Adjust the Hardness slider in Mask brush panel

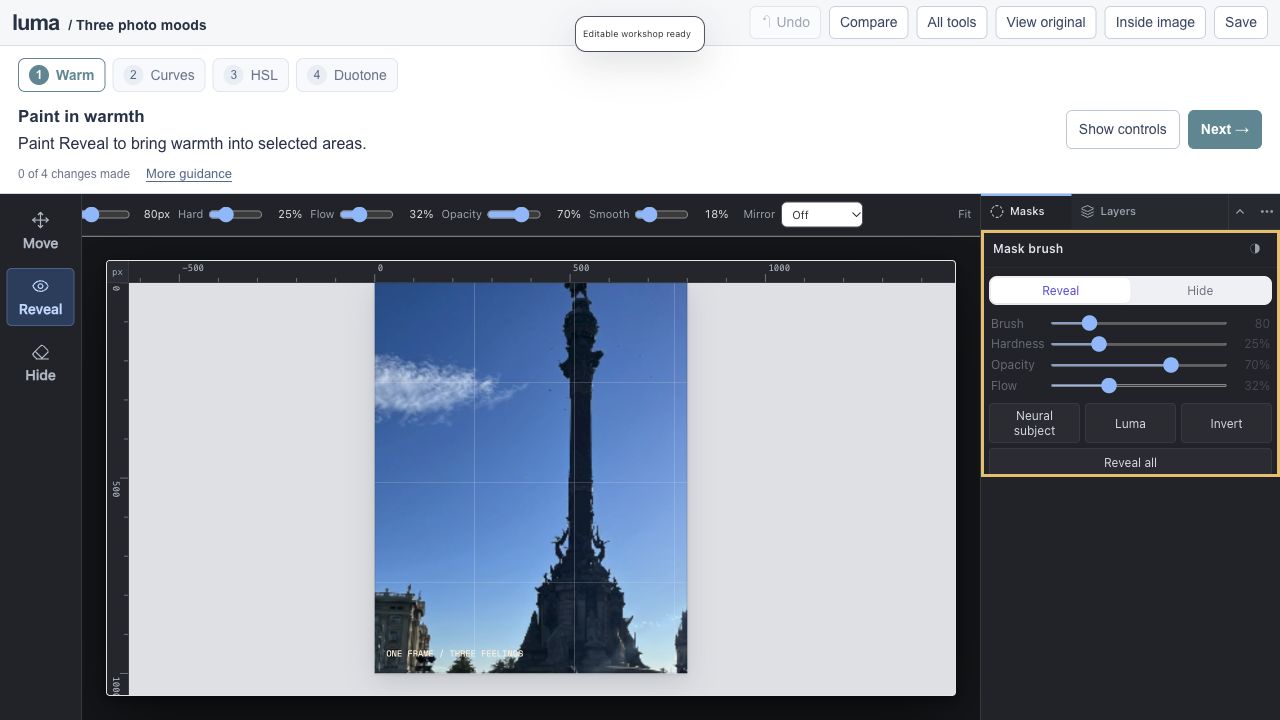click(1138, 344)
